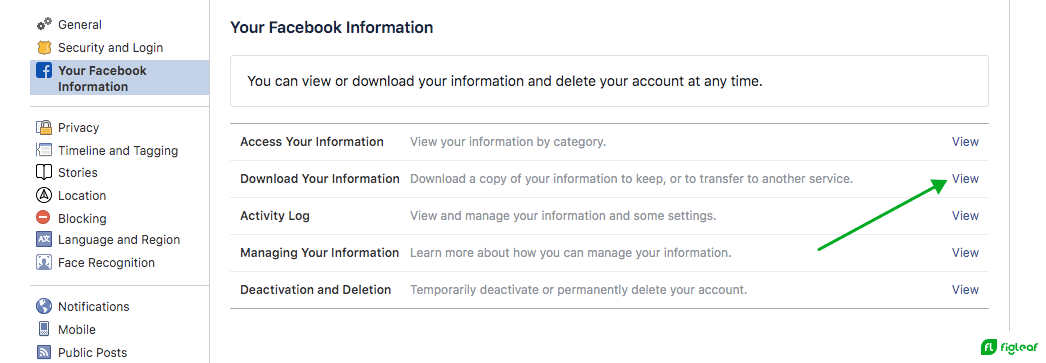Click the Timeline and Tagging icon
This screenshot has height=363, width=1046.
44,150
